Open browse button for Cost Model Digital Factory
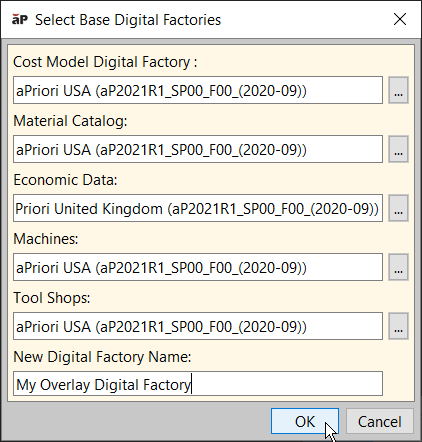 pos(398,90)
